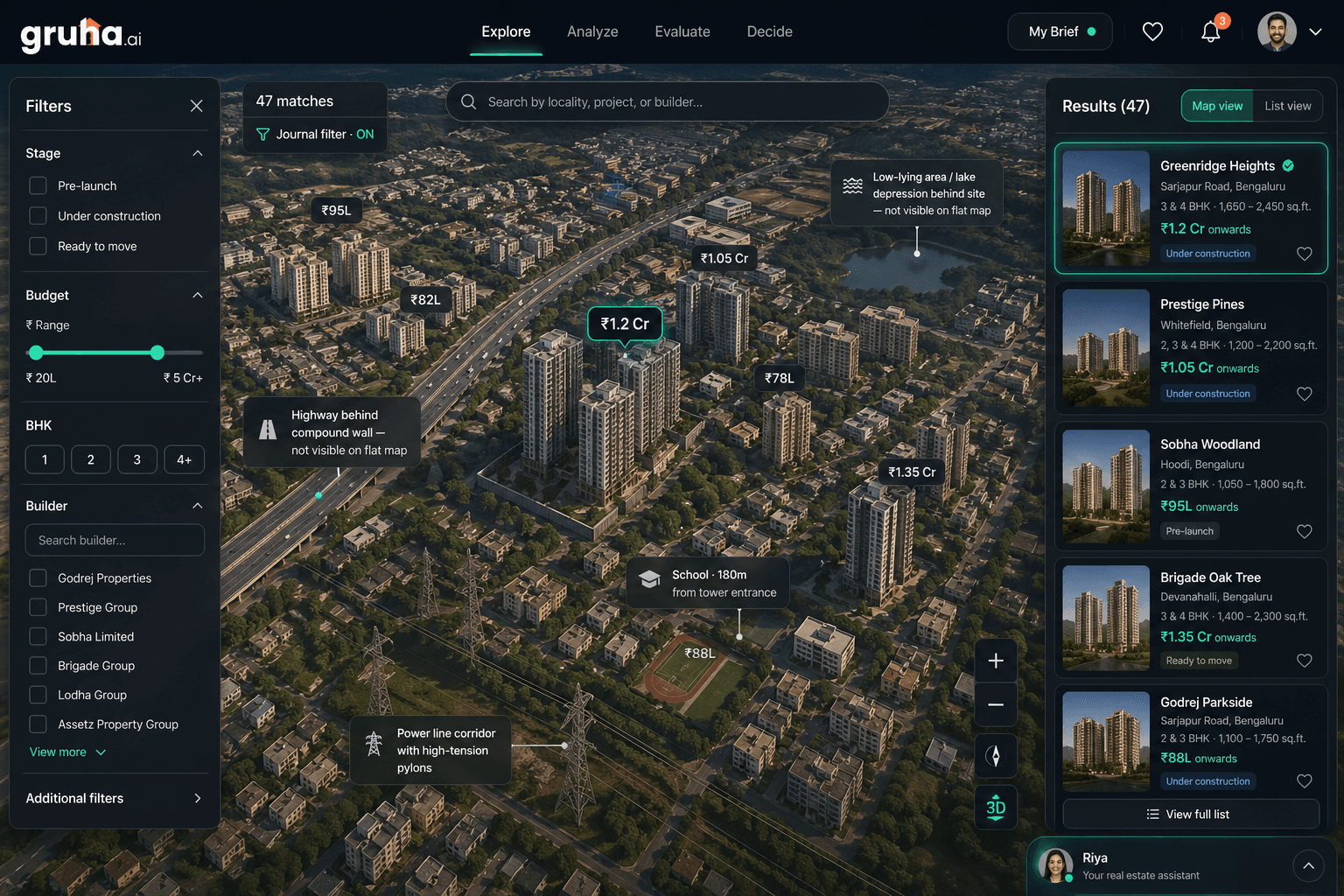Screen dimensions: 1344x896
Task: Check Brigade Group builder checkbox
Action: click(38, 666)
